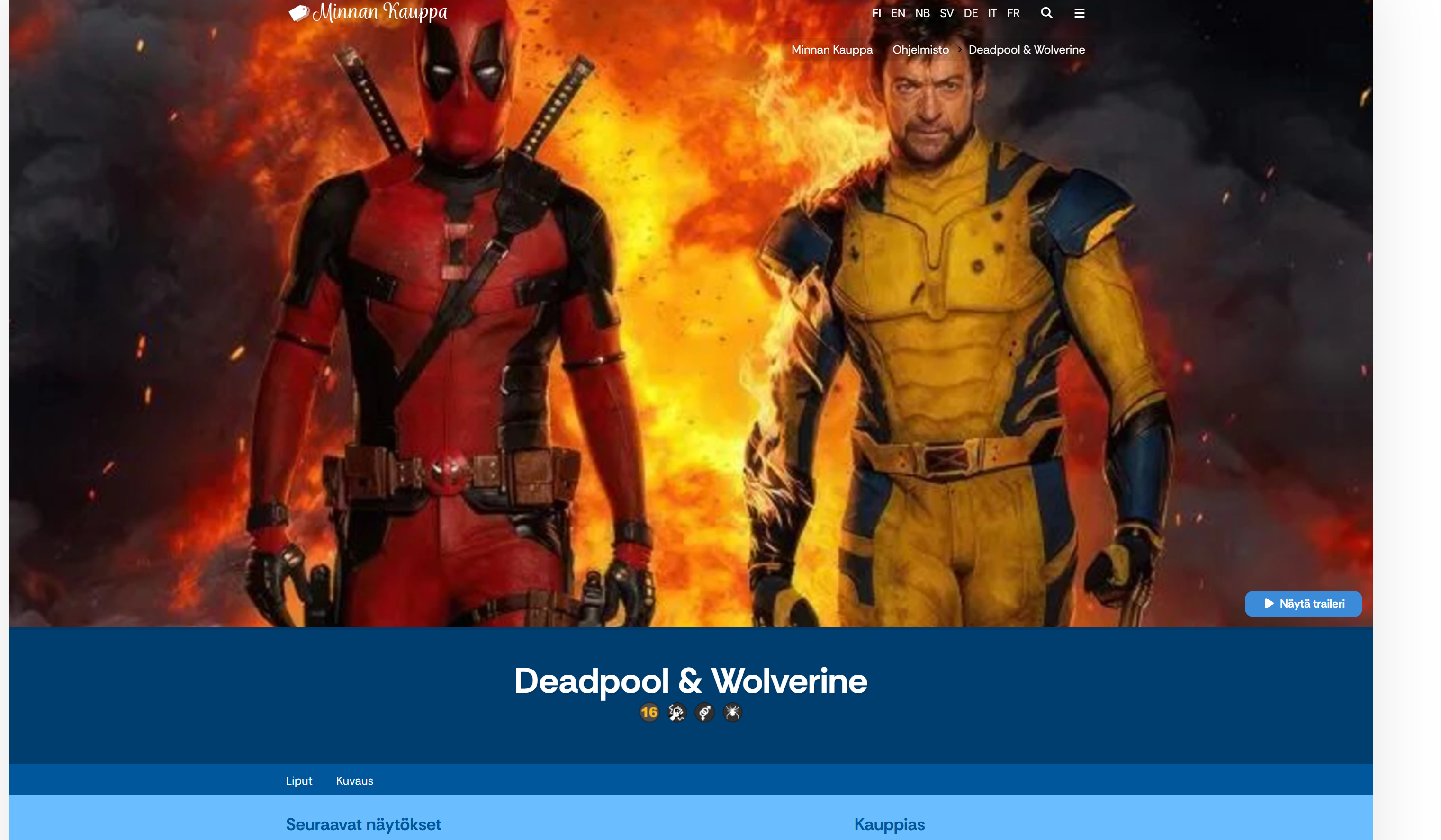The height and width of the screenshot is (840, 1441).
Task: Switch language to FR
Action: [x=1013, y=13]
